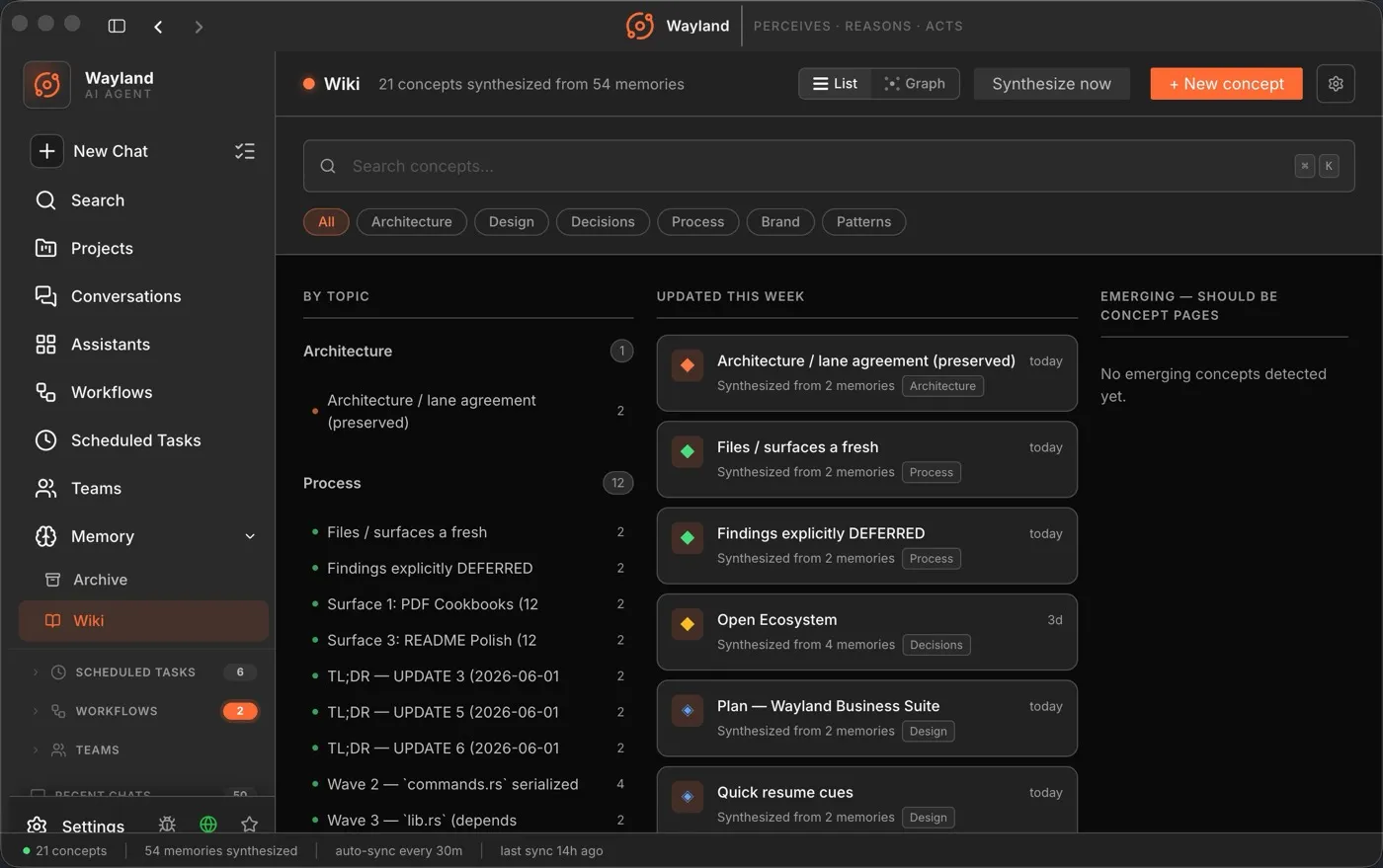The width and height of the screenshot is (1383, 868).
Task: Open topic row TL;DR — UPDATE 5 (2026-06-01
Action: (468, 712)
